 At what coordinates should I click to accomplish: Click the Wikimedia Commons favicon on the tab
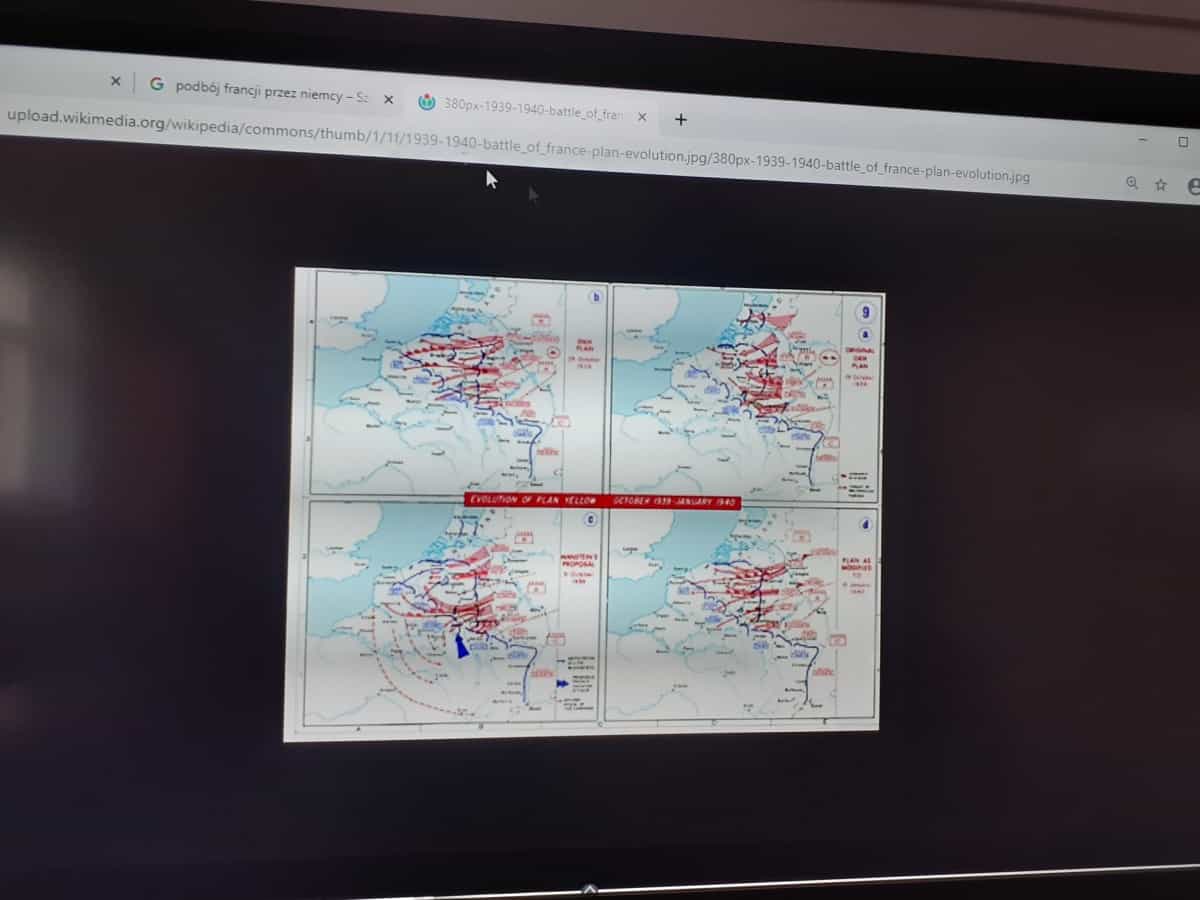pyautogui.click(x=427, y=102)
